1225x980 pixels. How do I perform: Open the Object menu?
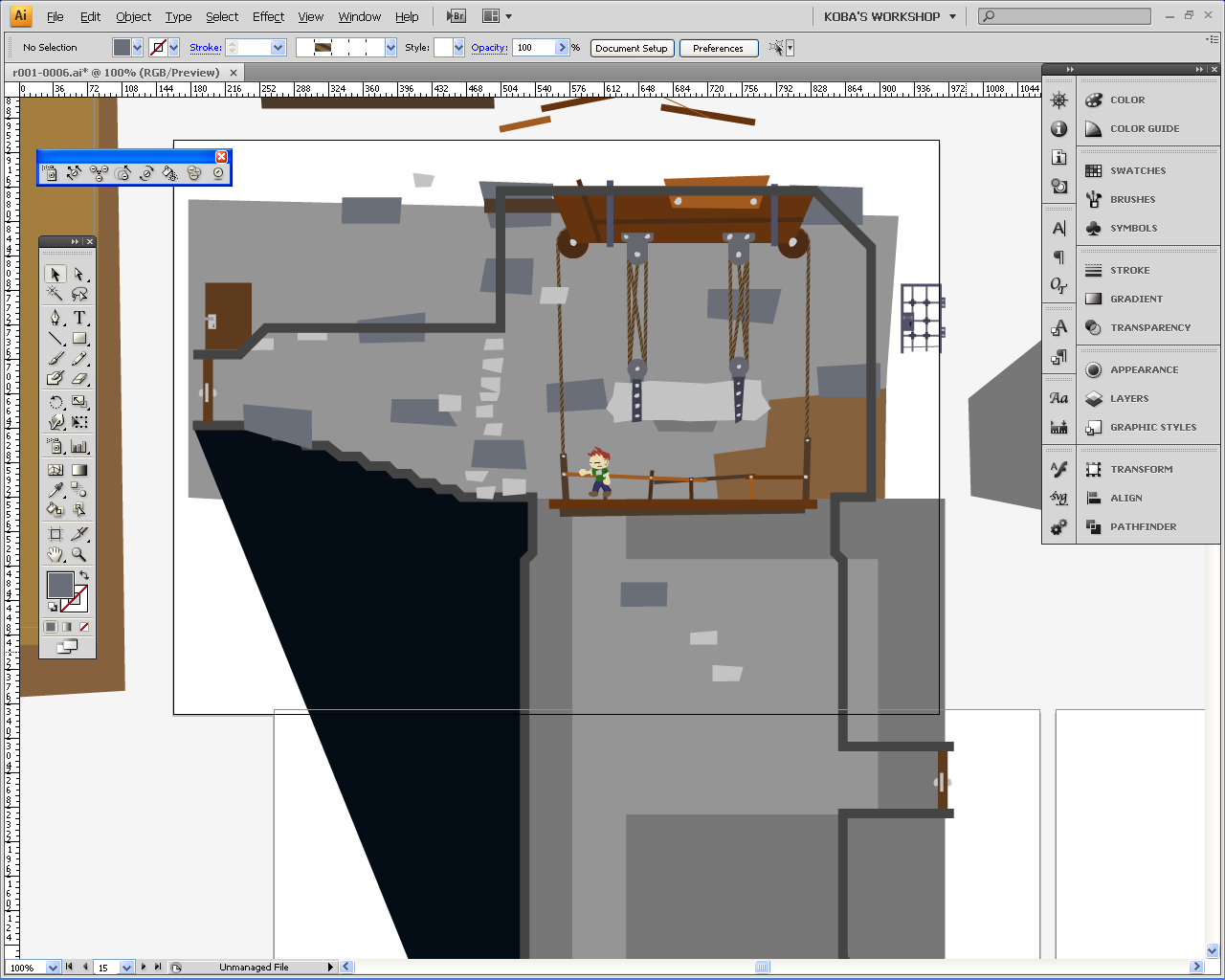pos(133,16)
